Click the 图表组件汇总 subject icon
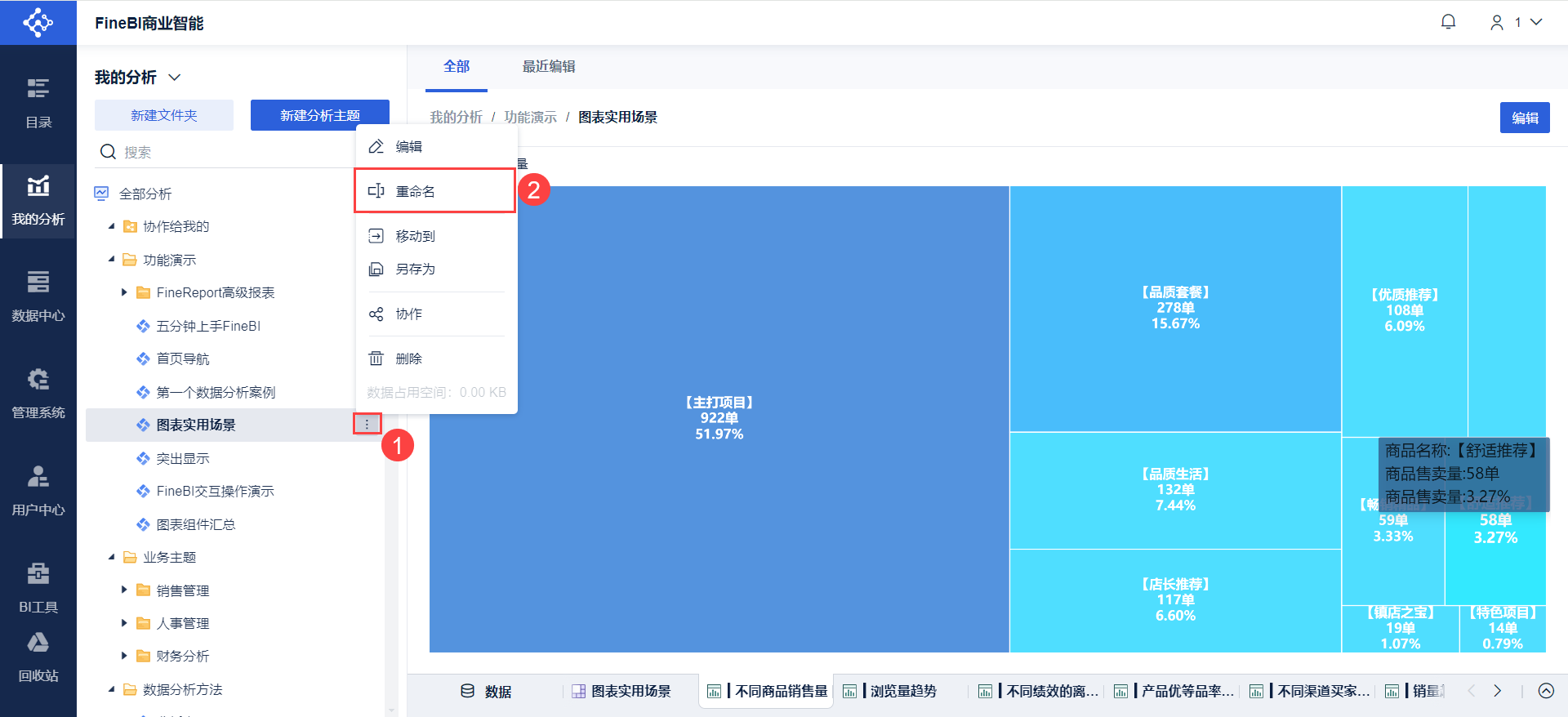Image resolution: width=1568 pixels, height=717 pixels. point(143,524)
